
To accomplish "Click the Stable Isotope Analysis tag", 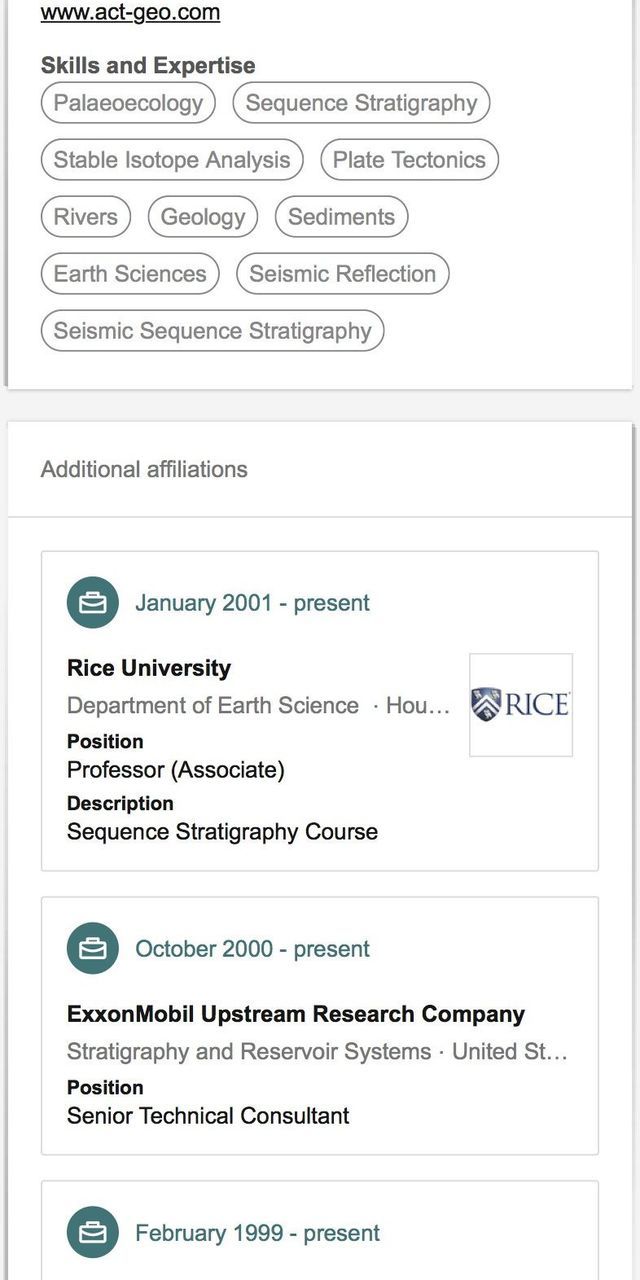I will [x=172, y=160].
